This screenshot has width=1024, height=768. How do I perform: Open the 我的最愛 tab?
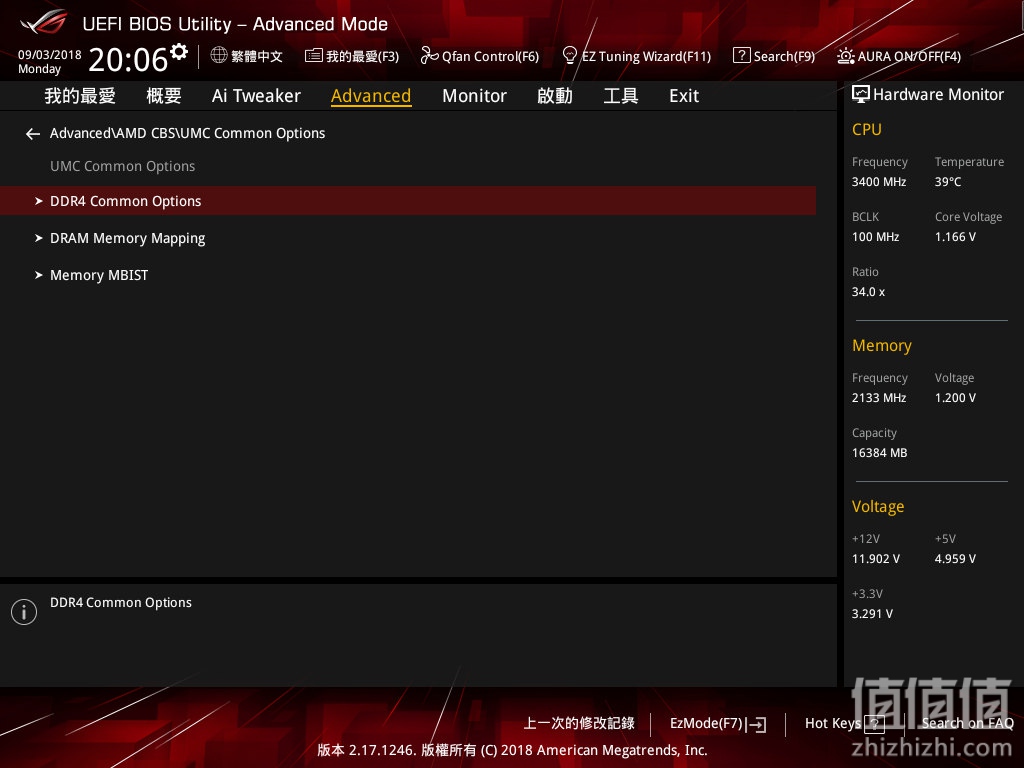pyautogui.click(x=80, y=96)
